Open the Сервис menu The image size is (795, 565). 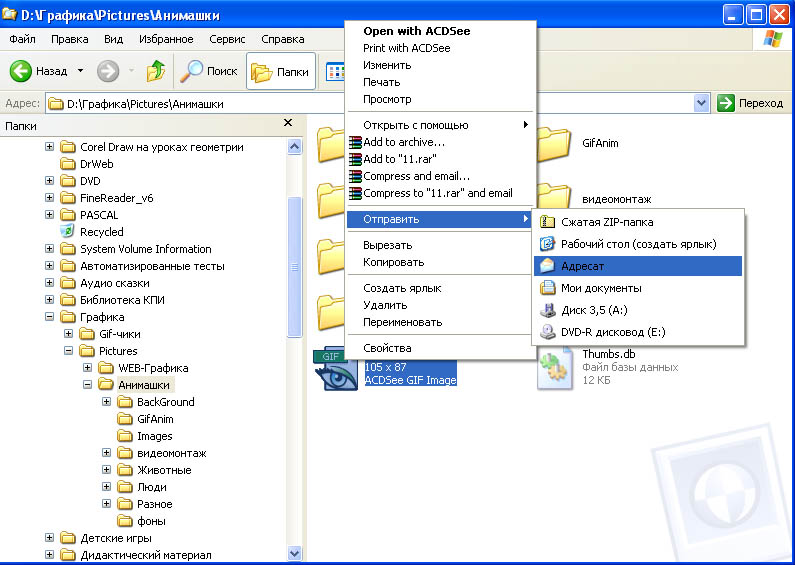pyautogui.click(x=227, y=39)
